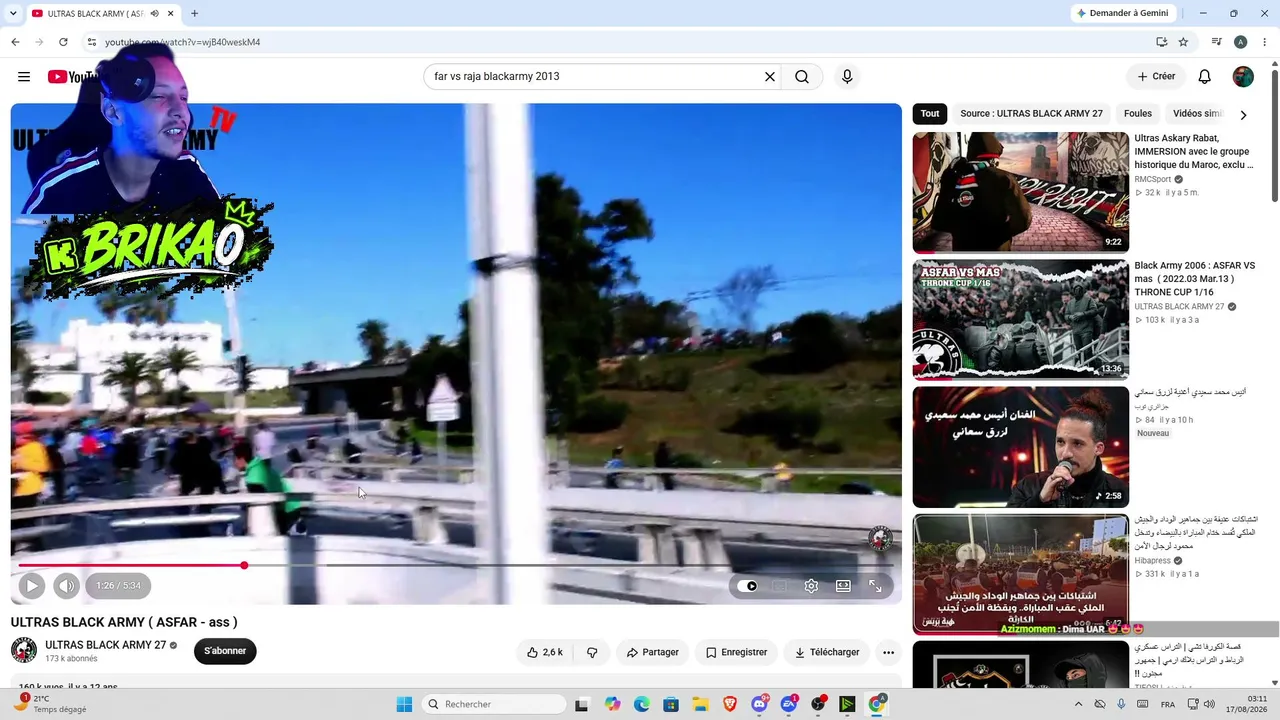
Task: Select the Foules filter chip
Action: 1138,114
